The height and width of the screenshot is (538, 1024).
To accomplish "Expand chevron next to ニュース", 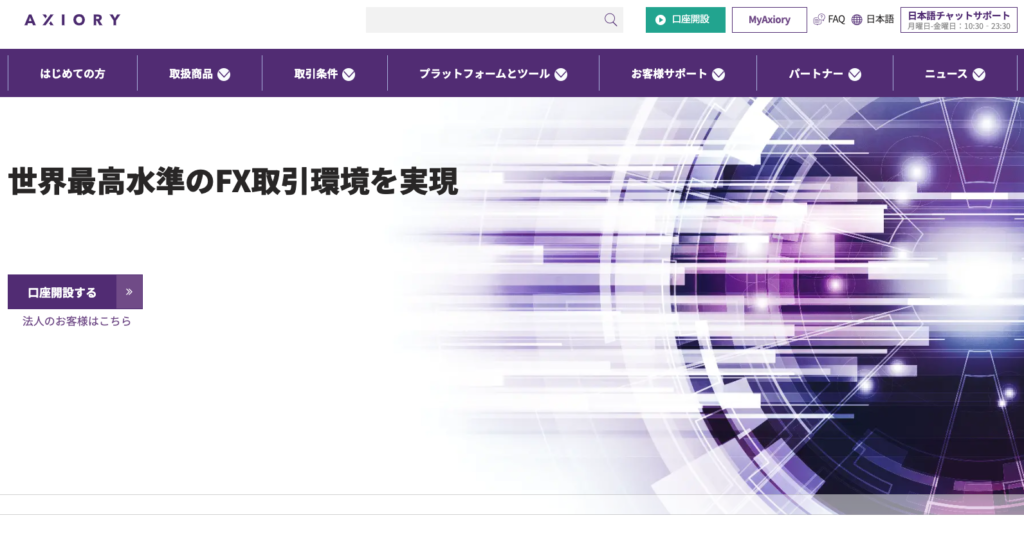I will (x=979, y=74).
